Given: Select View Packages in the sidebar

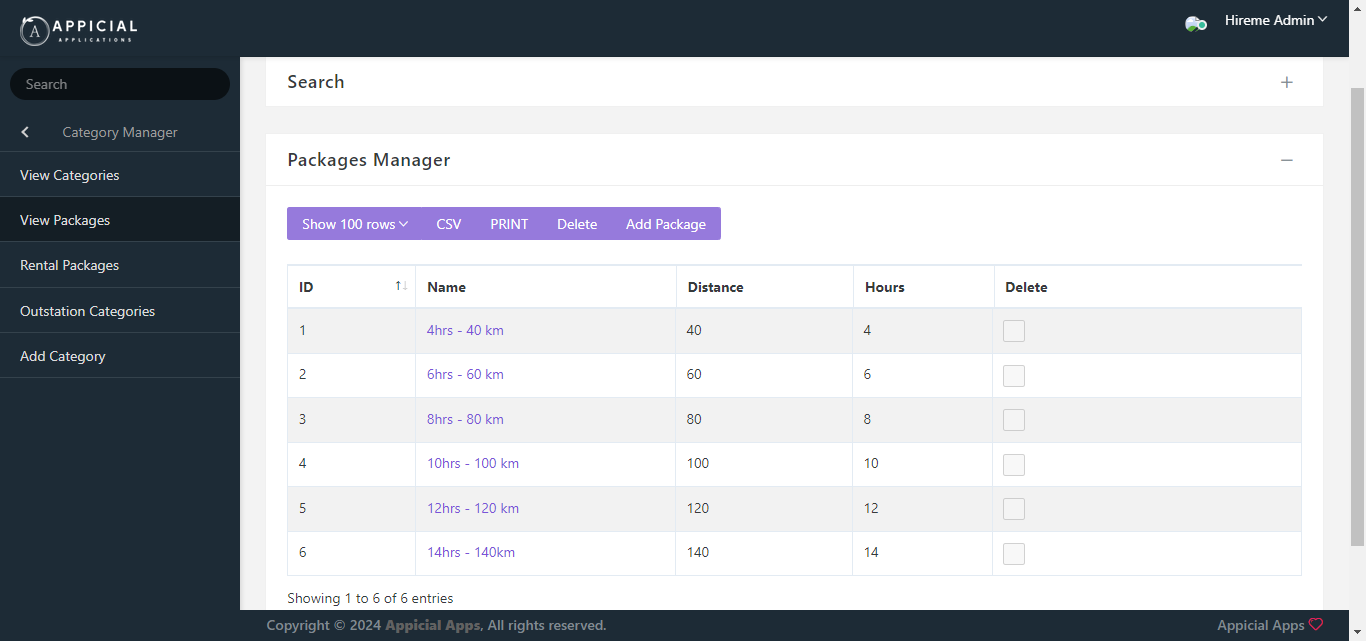Looking at the screenshot, I should 120,220.
